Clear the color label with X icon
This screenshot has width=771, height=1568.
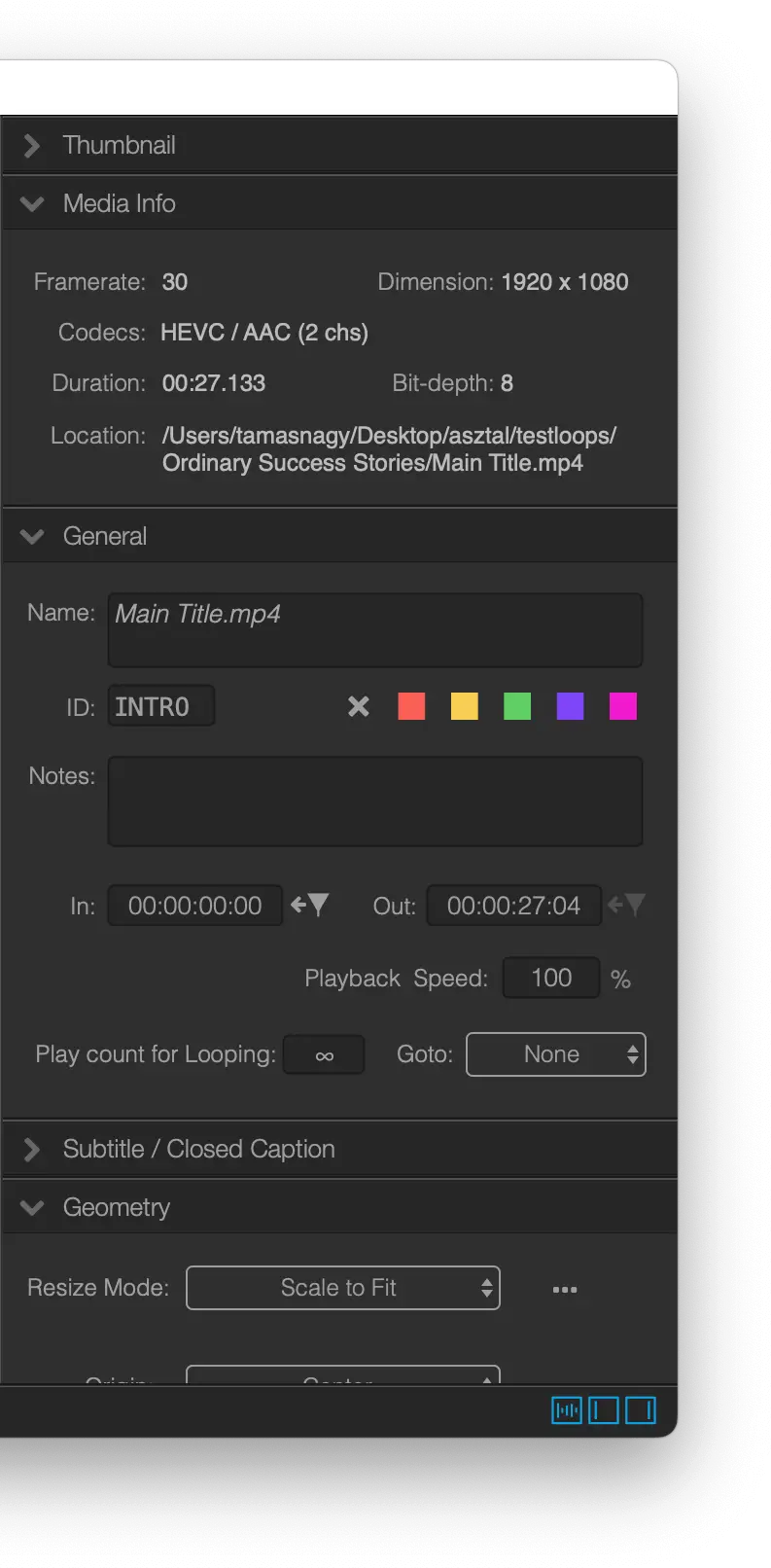359,706
